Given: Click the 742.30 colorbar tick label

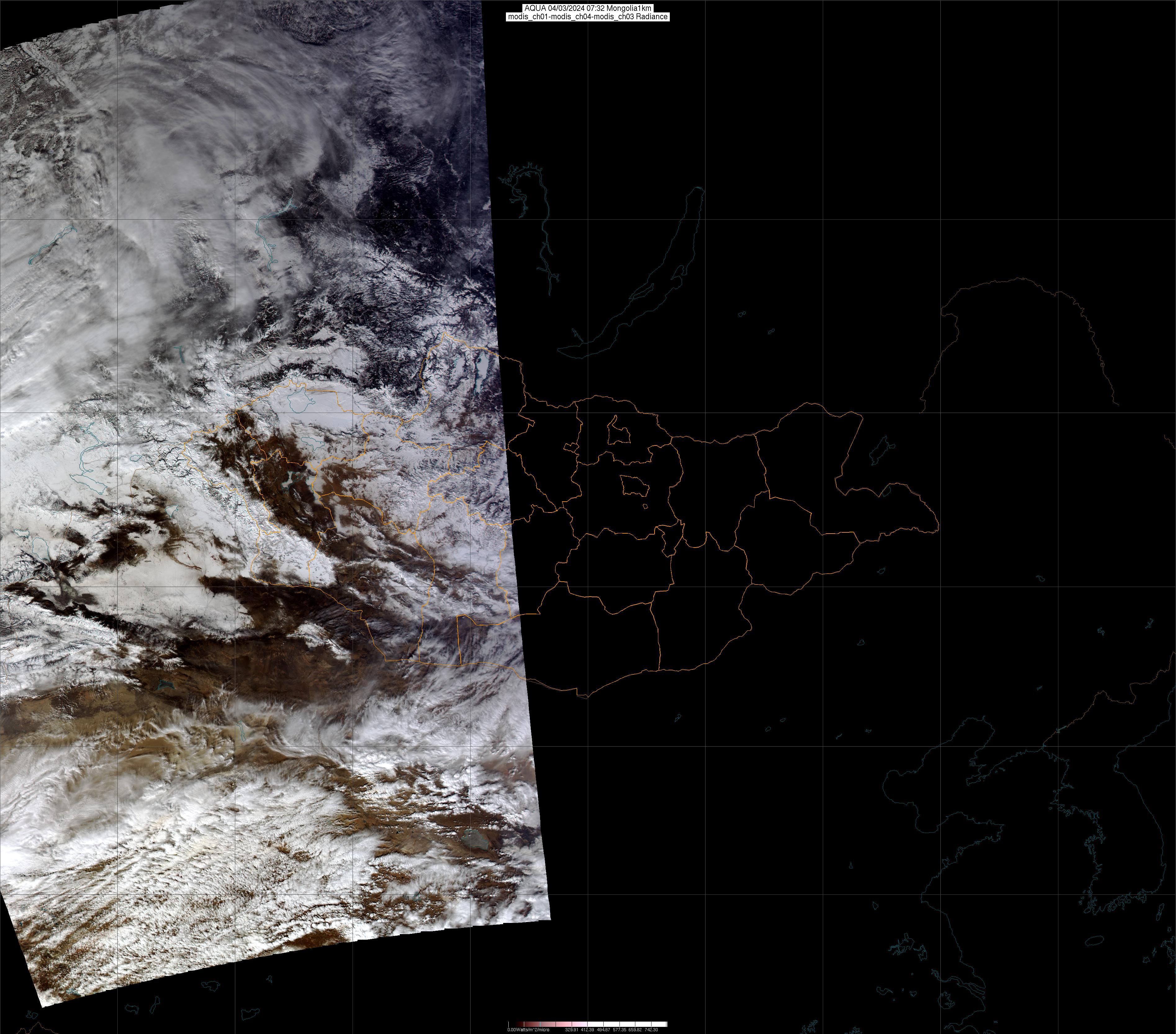Looking at the screenshot, I should click(651, 1030).
